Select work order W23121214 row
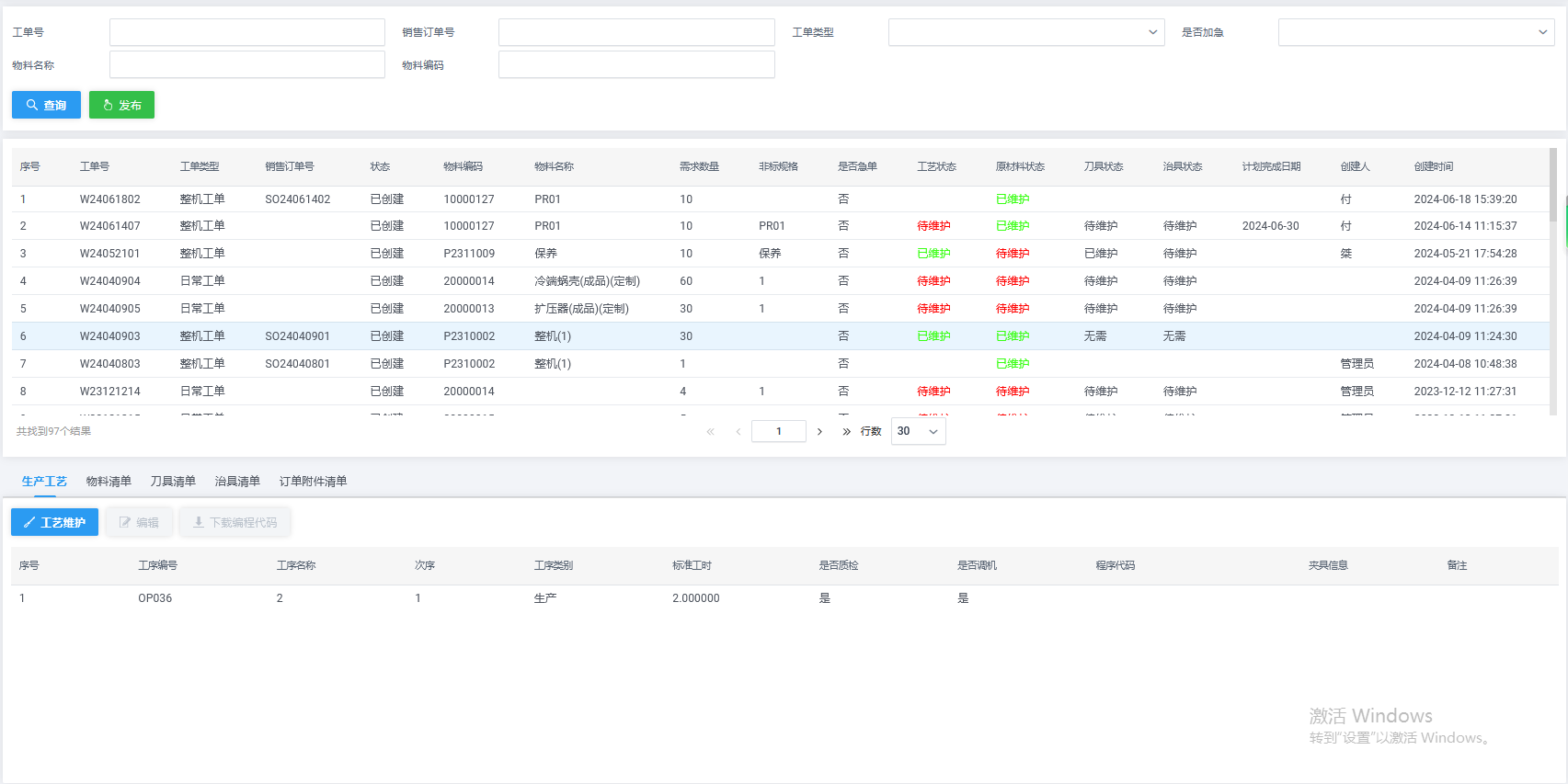The width and height of the screenshot is (1568, 784). pyautogui.click(x=780, y=392)
